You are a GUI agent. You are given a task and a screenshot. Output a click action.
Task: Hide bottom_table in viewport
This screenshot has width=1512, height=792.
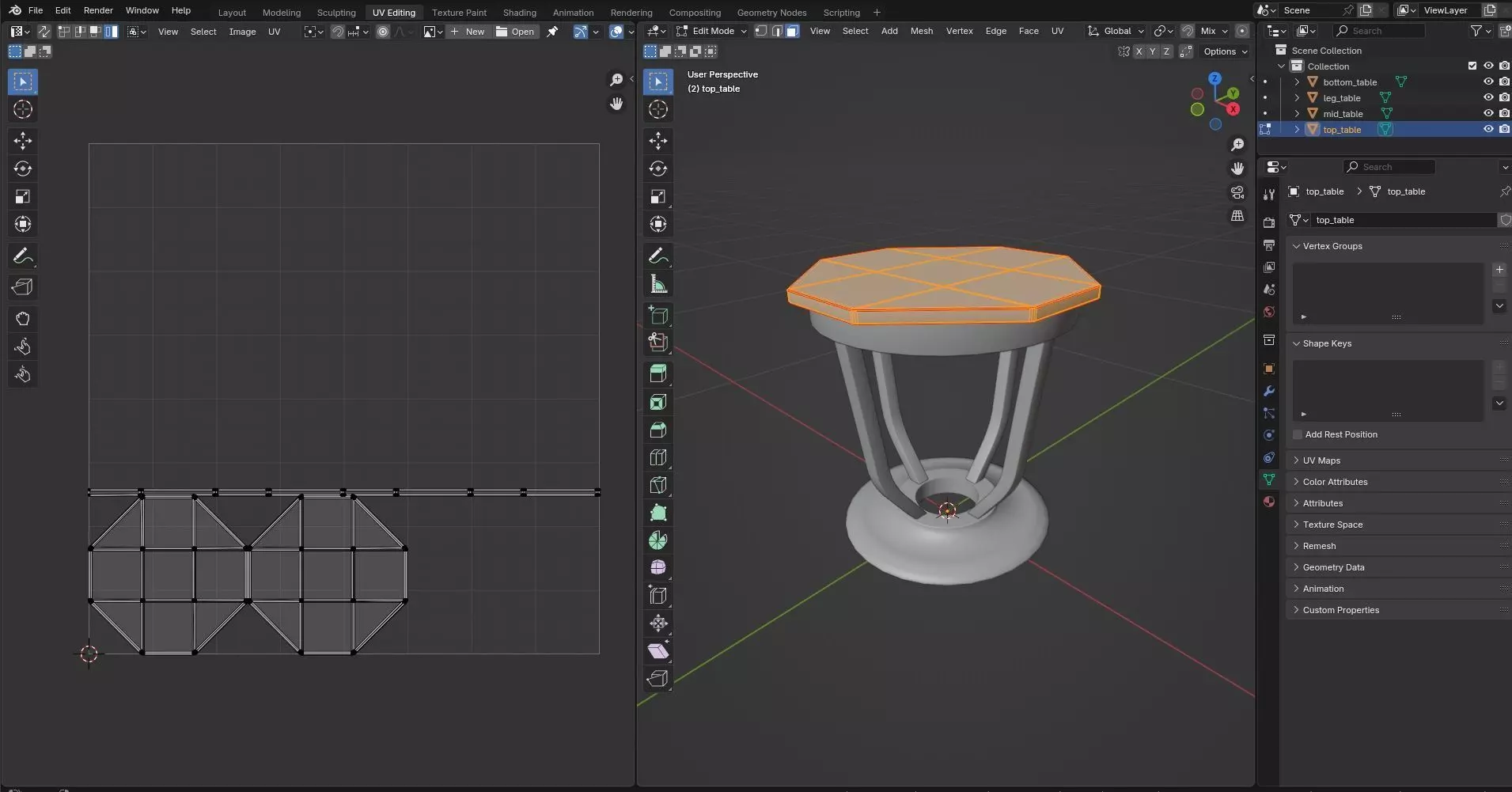click(x=1488, y=81)
